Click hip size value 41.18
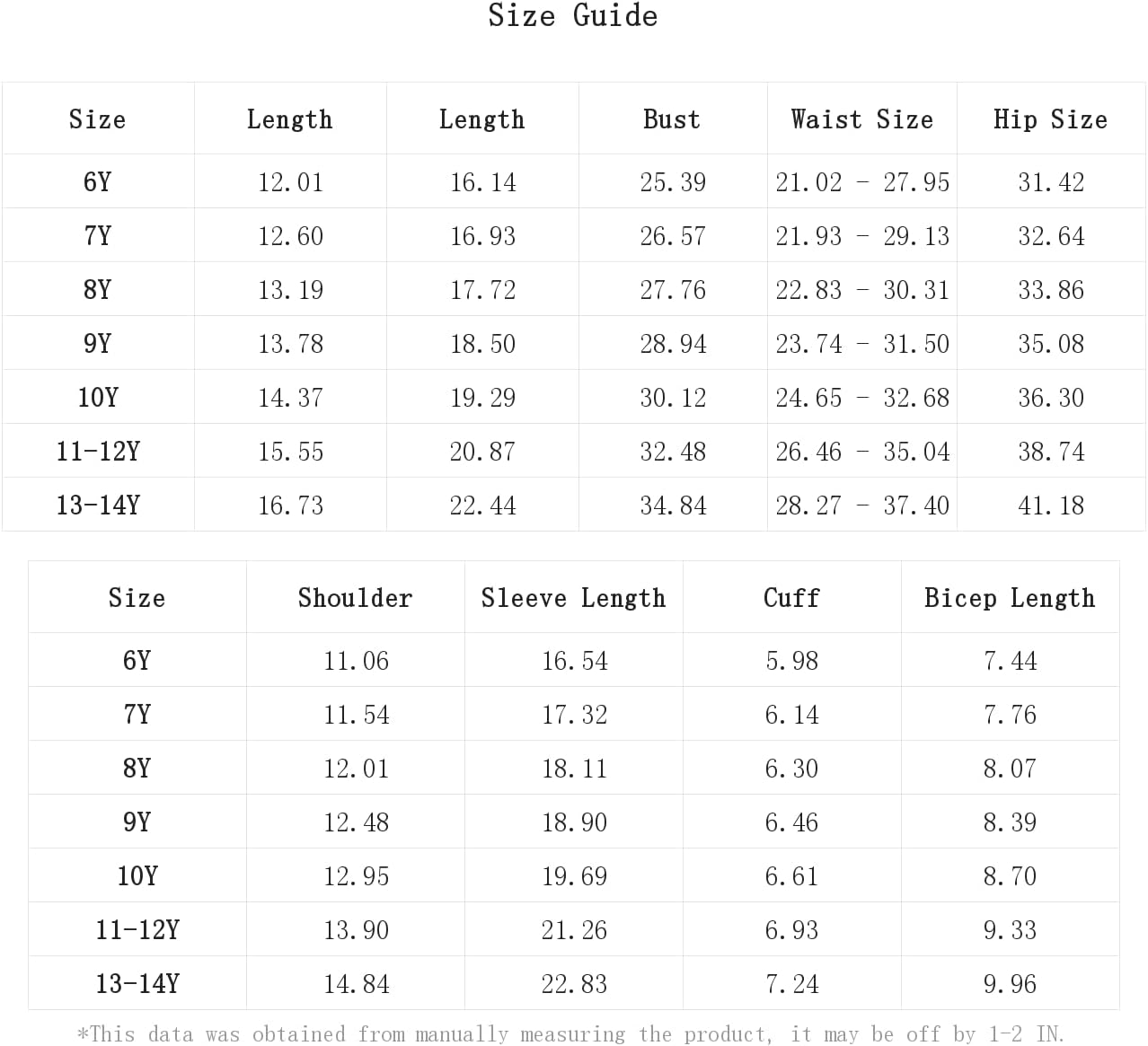The width and height of the screenshot is (1148, 1046). pos(1051,505)
